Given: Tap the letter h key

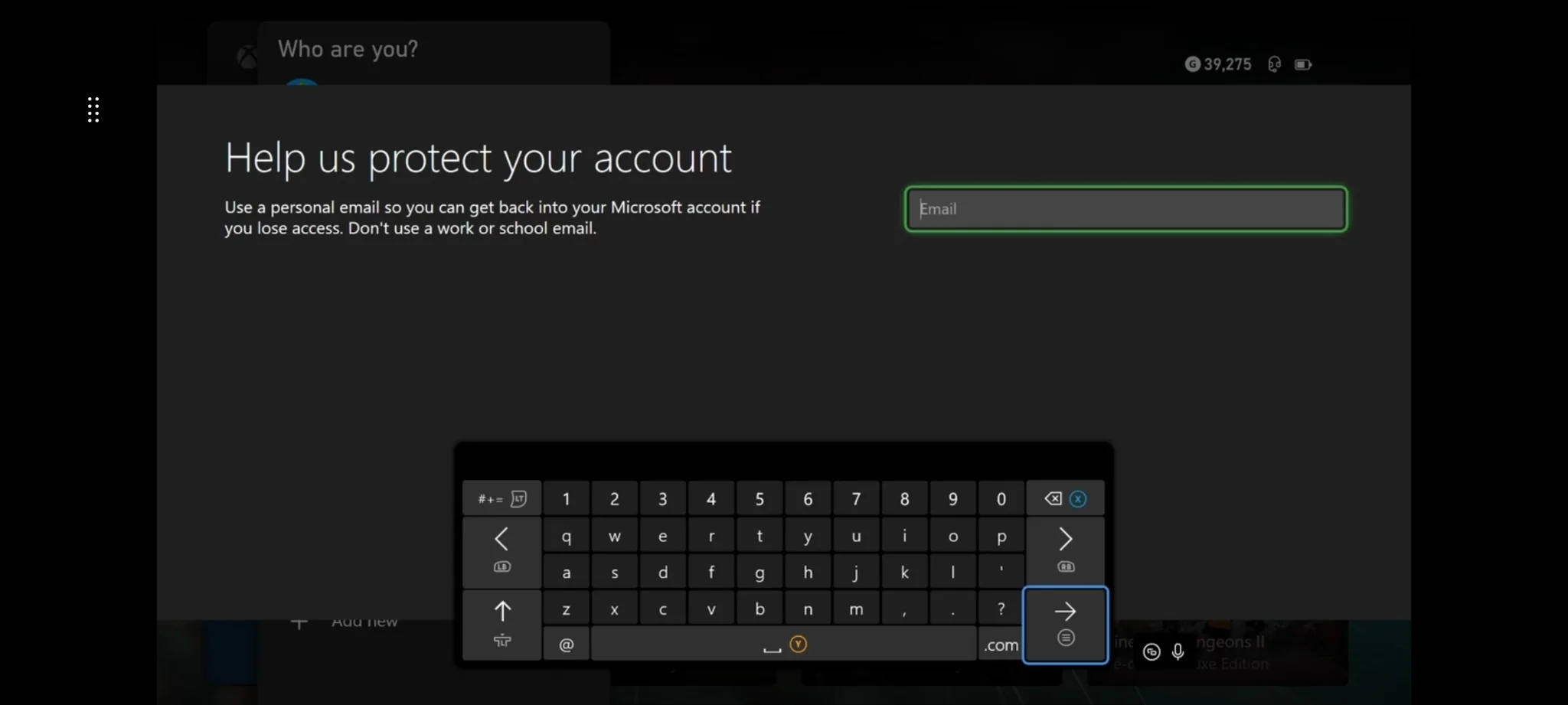Looking at the screenshot, I should tap(808, 572).
